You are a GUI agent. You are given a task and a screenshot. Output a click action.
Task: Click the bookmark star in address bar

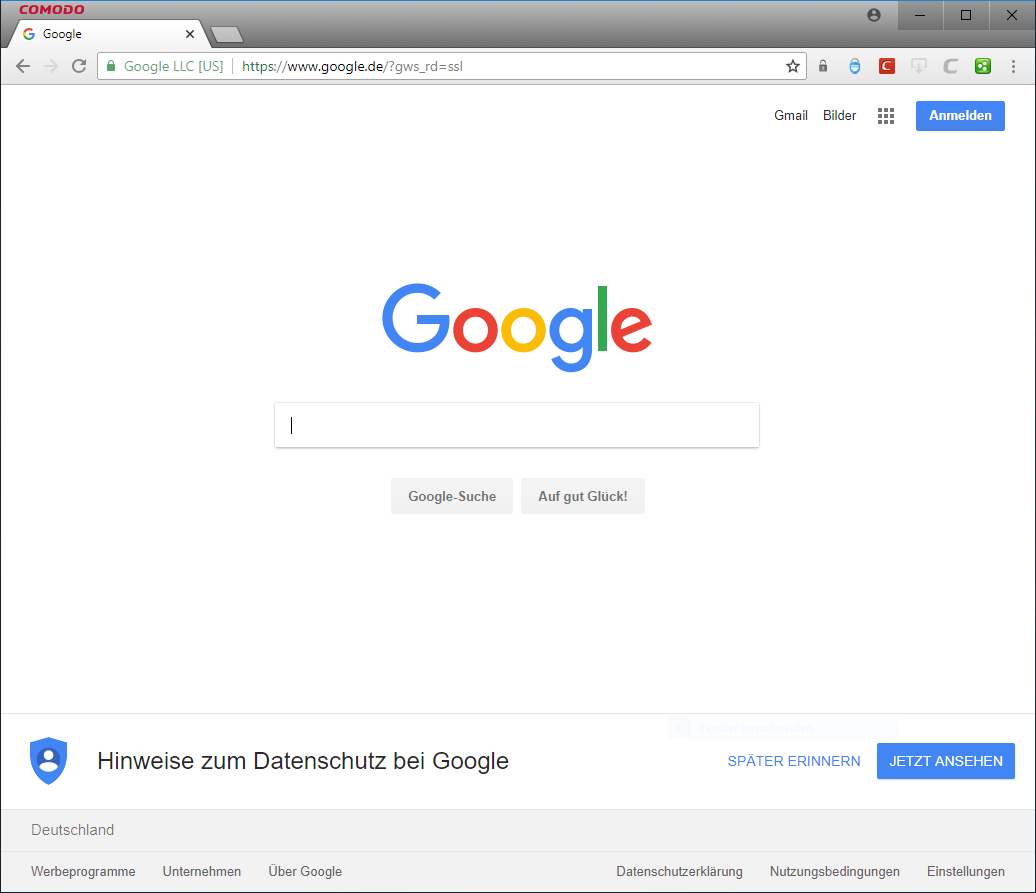793,67
